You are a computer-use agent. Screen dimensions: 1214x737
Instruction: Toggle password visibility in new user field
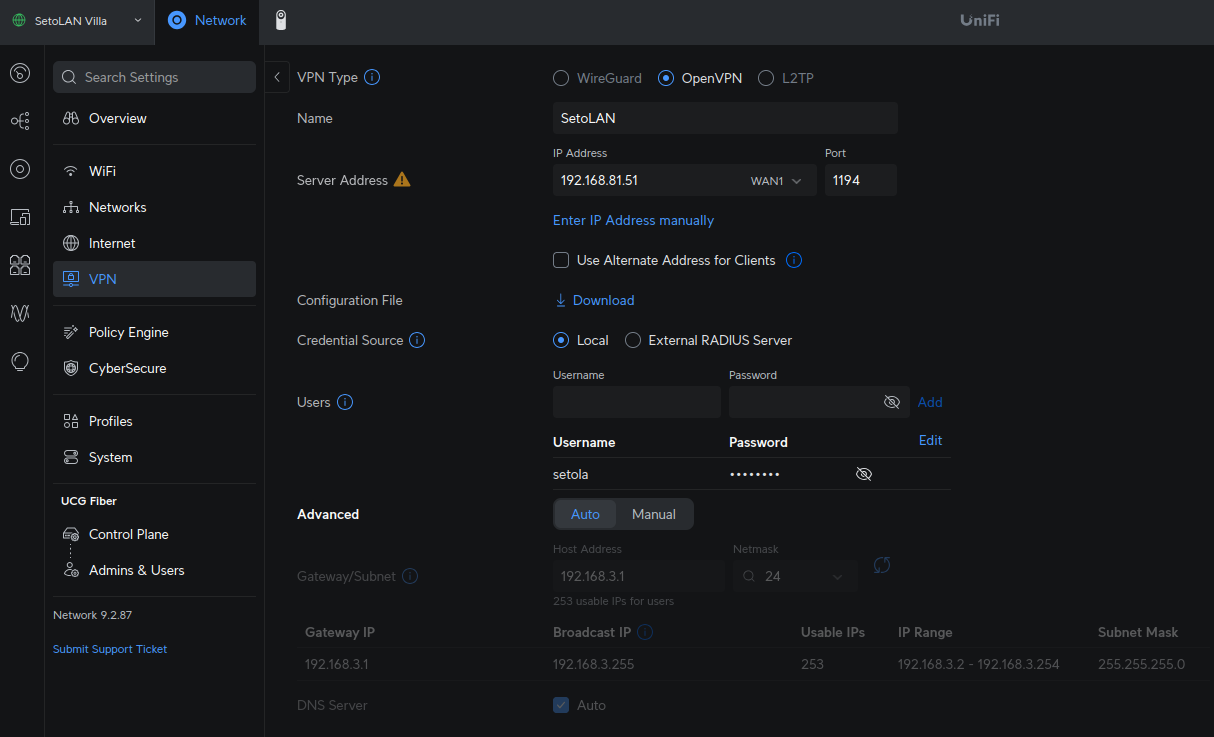[x=892, y=402]
